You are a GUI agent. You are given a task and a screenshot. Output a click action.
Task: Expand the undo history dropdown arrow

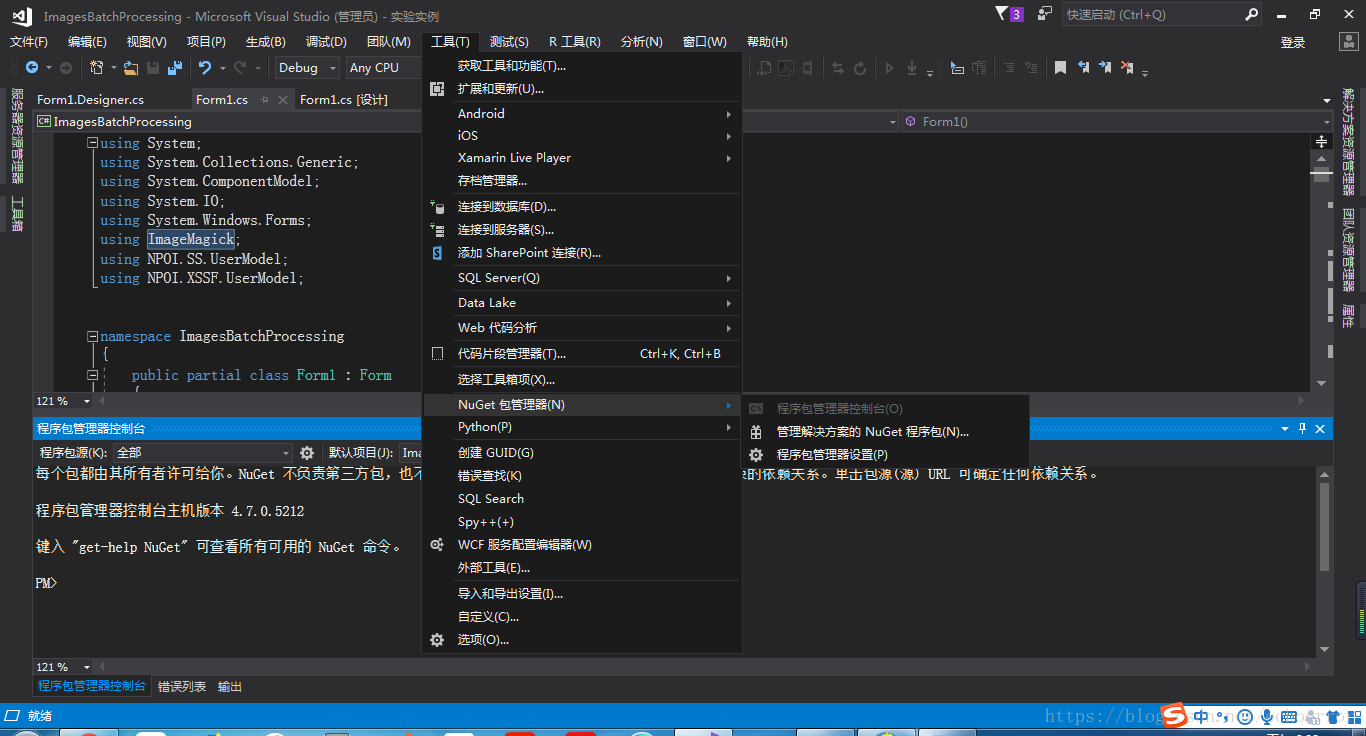point(222,68)
